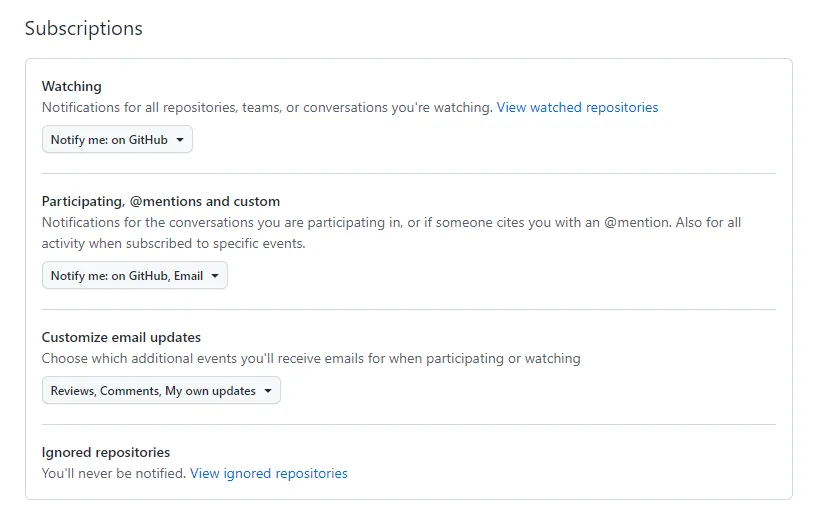Open the "Reviews, Comments, My own updates" dropdown
Screen dimensions: 818x511
point(160,391)
